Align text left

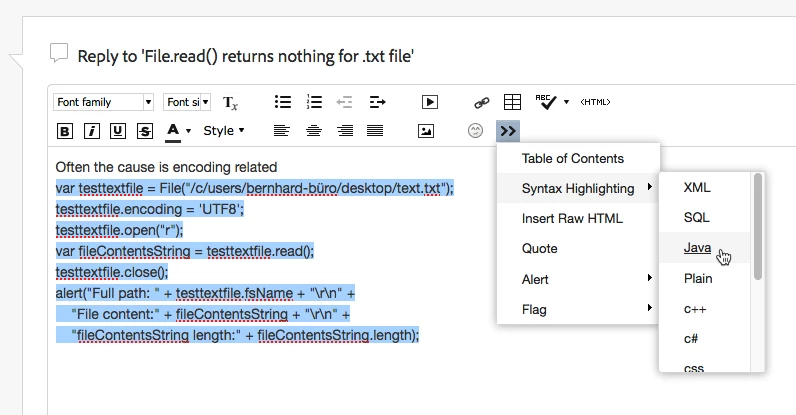(x=281, y=131)
